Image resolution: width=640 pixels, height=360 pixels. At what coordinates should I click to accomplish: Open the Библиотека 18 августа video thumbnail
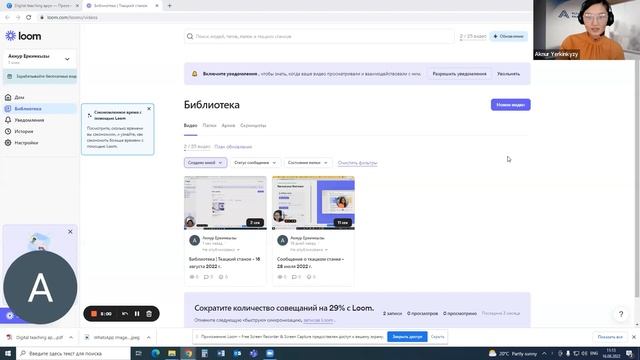[x=225, y=203]
